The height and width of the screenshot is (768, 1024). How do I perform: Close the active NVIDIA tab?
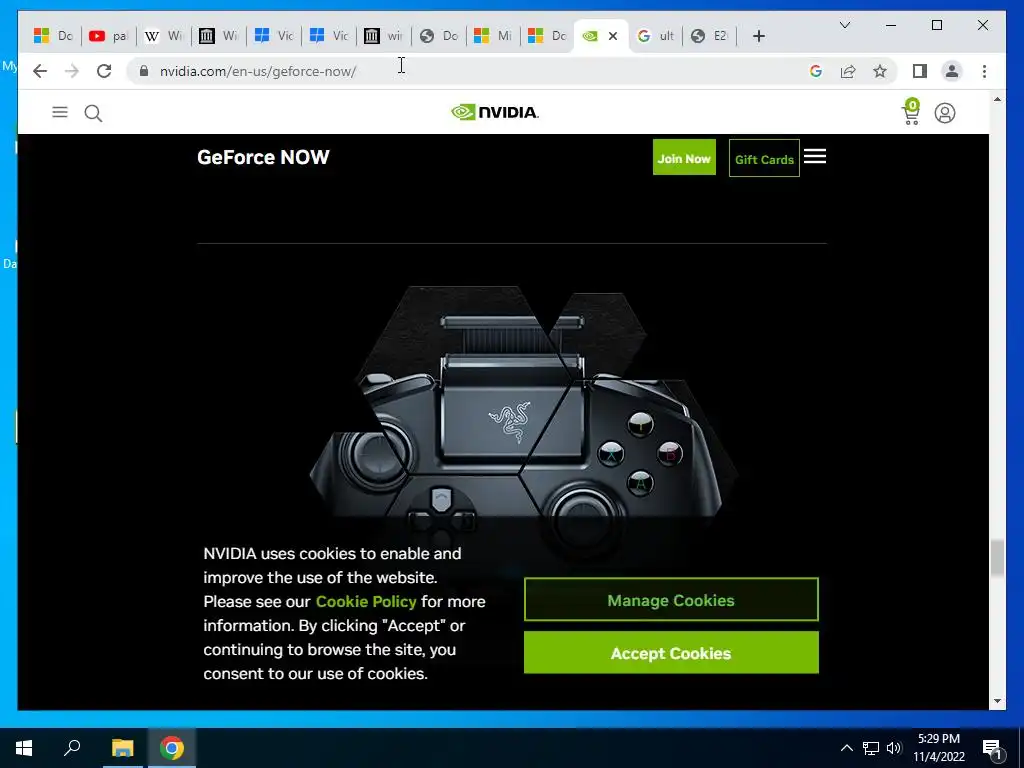tap(613, 36)
